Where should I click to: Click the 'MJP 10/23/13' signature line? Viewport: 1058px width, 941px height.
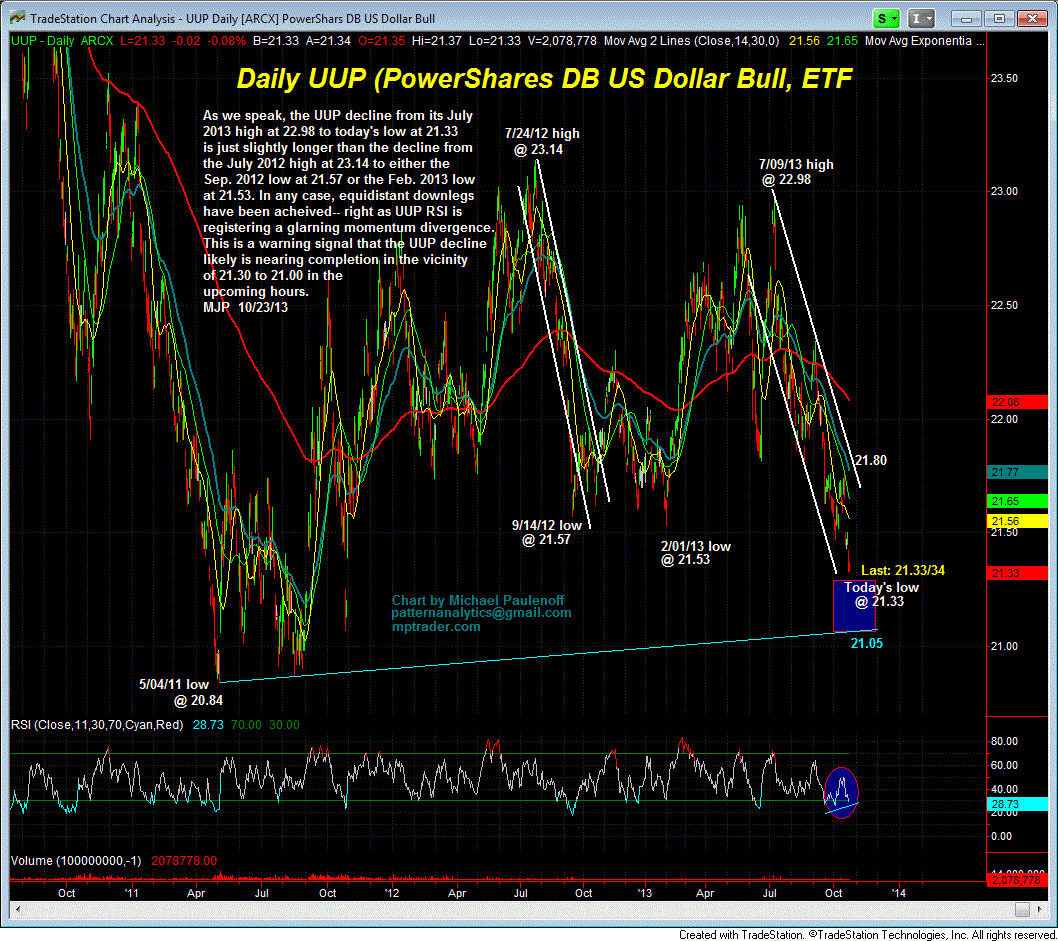pyautogui.click(x=246, y=308)
